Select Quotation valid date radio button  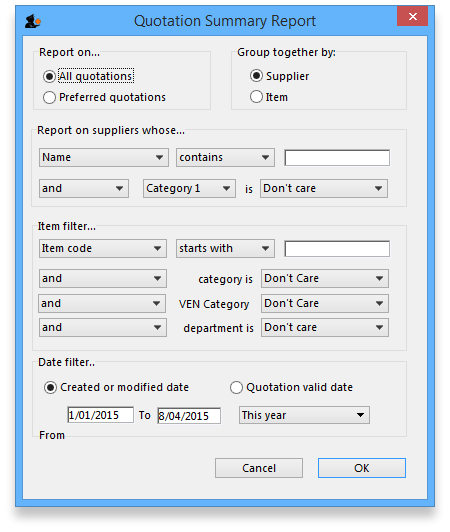pyautogui.click(x=236, y=387)
